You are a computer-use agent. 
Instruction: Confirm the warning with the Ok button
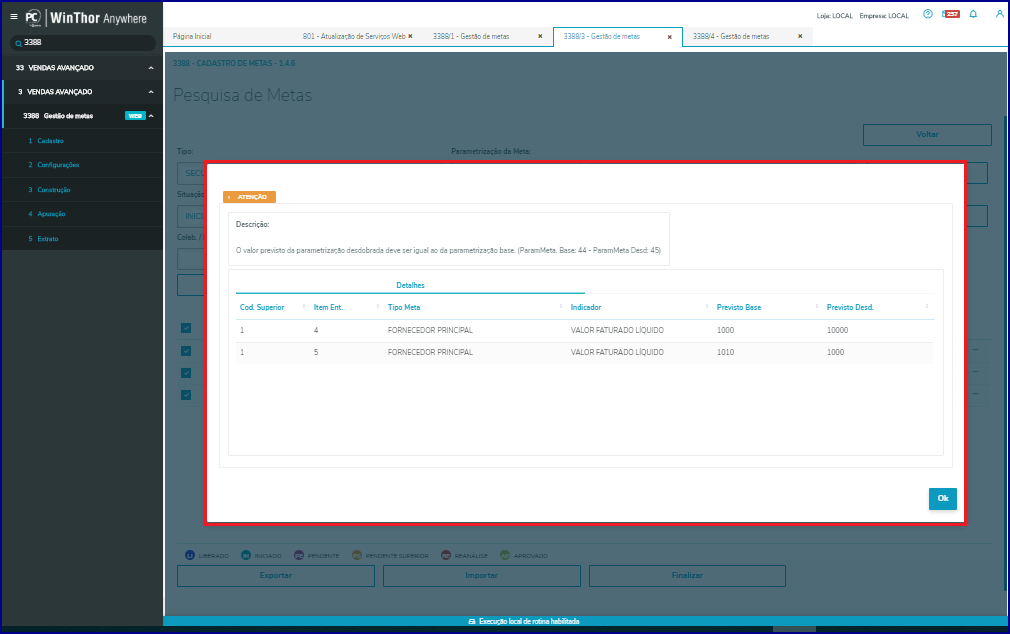(x=942, y=499)
